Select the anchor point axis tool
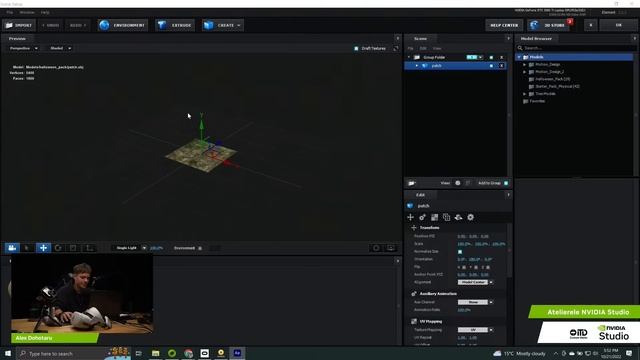640x360 pixels. 89,248
